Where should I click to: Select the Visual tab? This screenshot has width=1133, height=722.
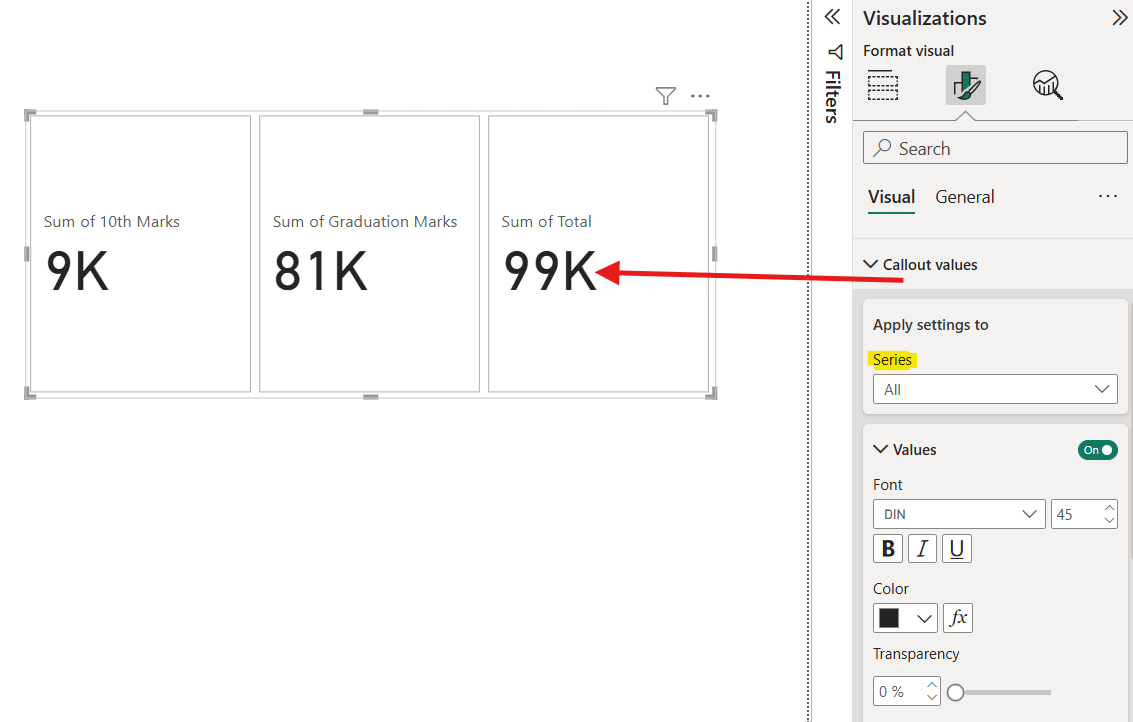[891, 197]
